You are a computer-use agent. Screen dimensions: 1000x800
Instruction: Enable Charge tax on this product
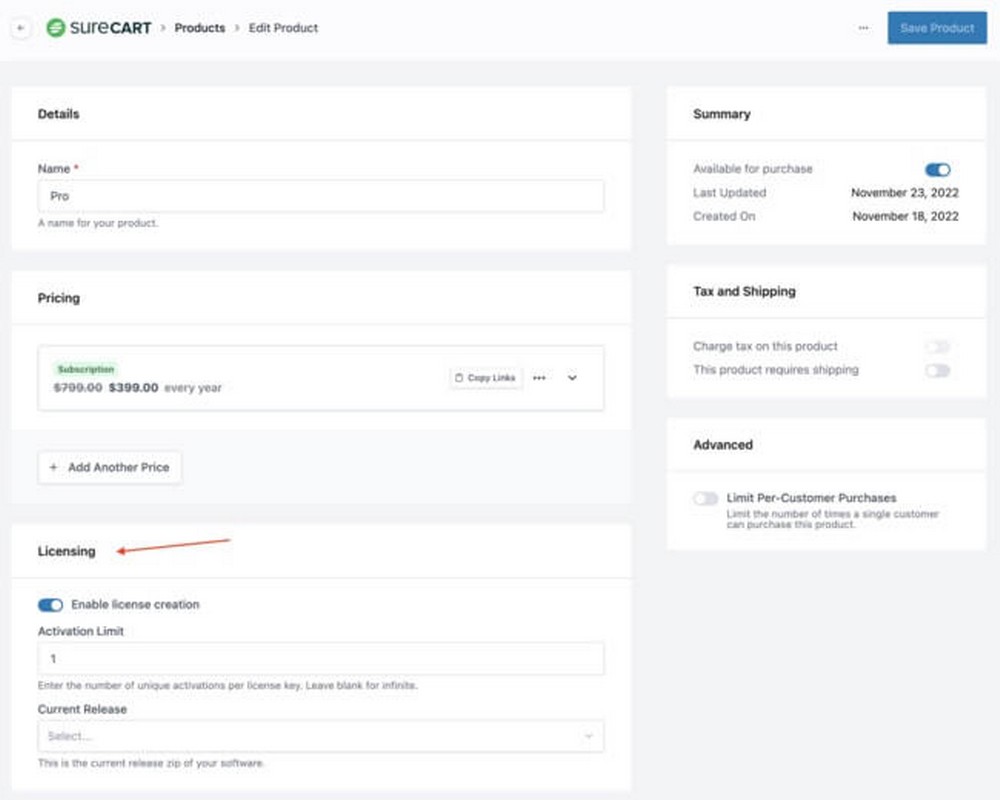(937, 346)
